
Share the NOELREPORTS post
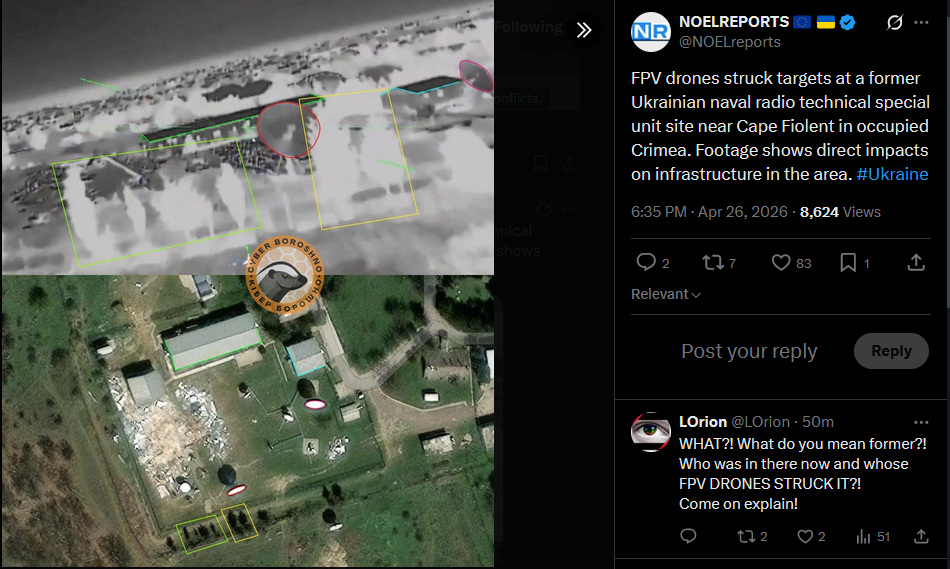click(916, 262)
